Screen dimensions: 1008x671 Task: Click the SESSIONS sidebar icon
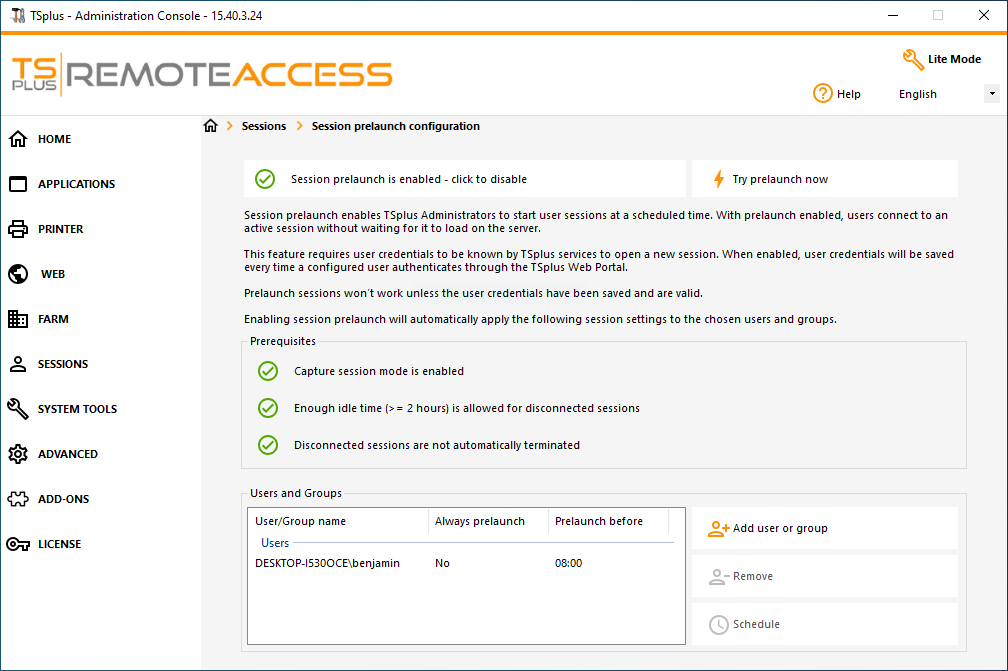(x=57, y=364)
